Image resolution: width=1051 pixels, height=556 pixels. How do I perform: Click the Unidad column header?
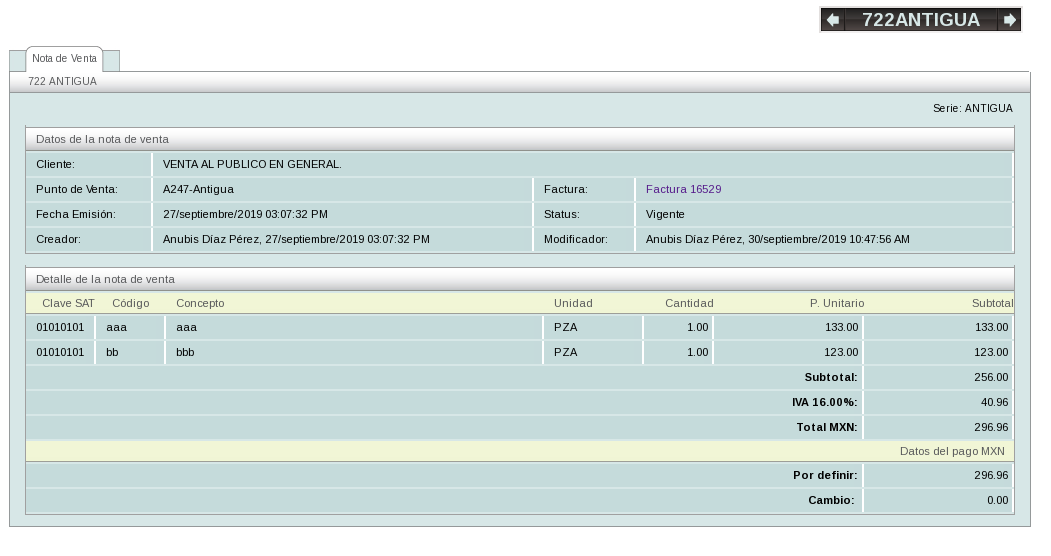pyautogui.click(x=573, y=303)
